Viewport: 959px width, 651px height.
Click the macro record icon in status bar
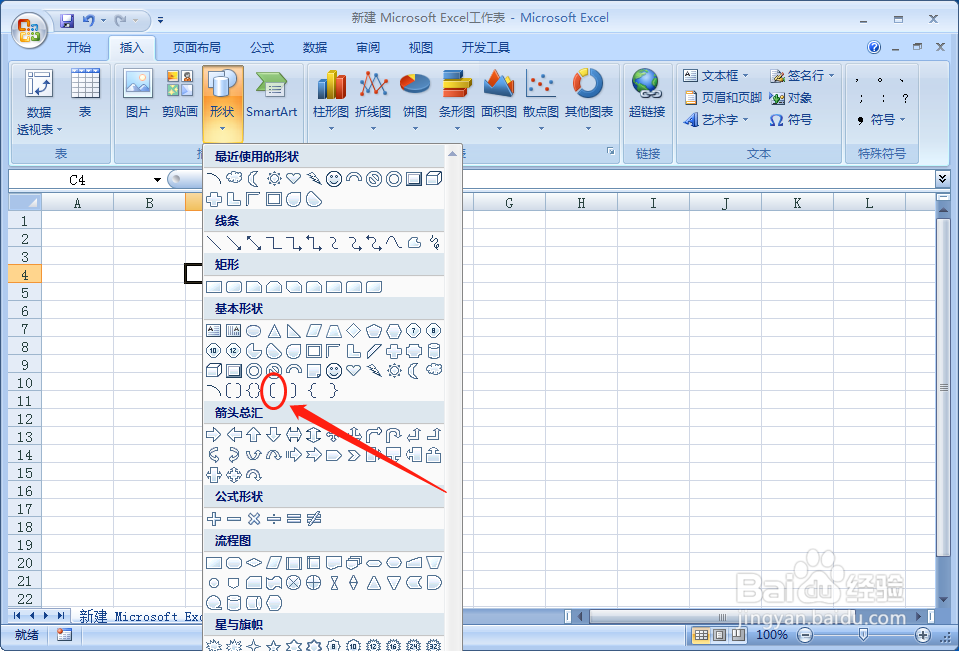(x=64, y=634)
